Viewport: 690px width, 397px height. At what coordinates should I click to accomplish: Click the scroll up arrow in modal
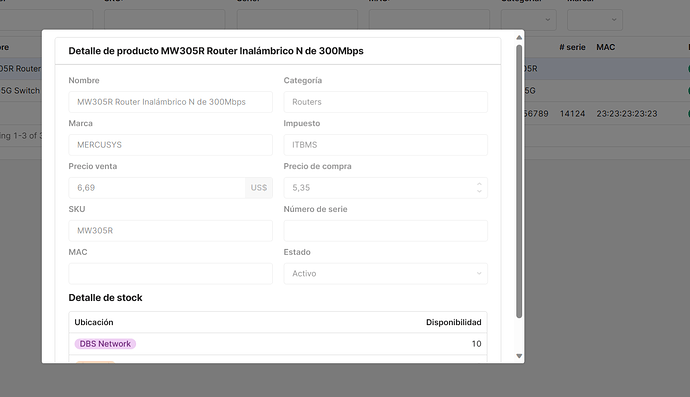point(519,37)
